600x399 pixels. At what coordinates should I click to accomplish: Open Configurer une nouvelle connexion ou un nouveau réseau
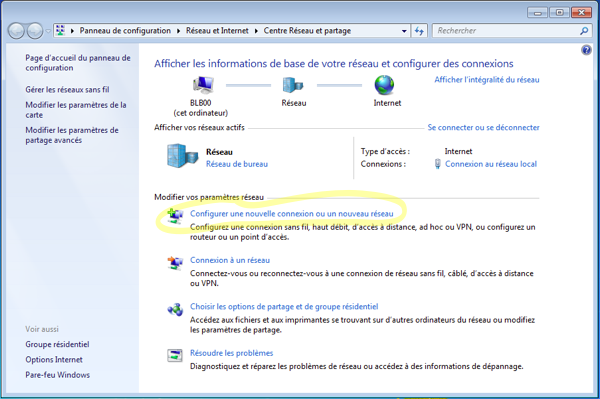pyautogui.click(x=292, y=214)
